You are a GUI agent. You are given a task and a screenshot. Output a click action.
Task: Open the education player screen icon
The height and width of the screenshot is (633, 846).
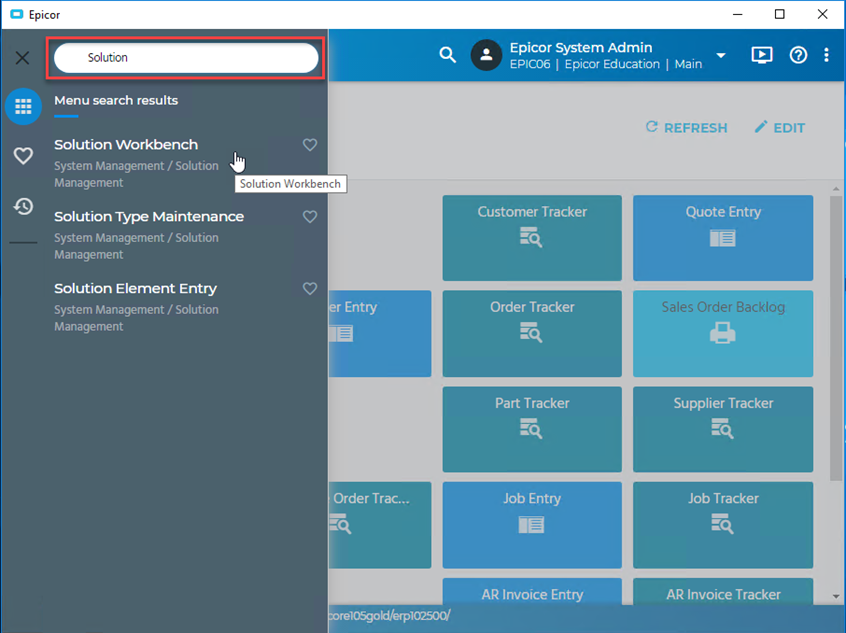(x=762, y=55)
